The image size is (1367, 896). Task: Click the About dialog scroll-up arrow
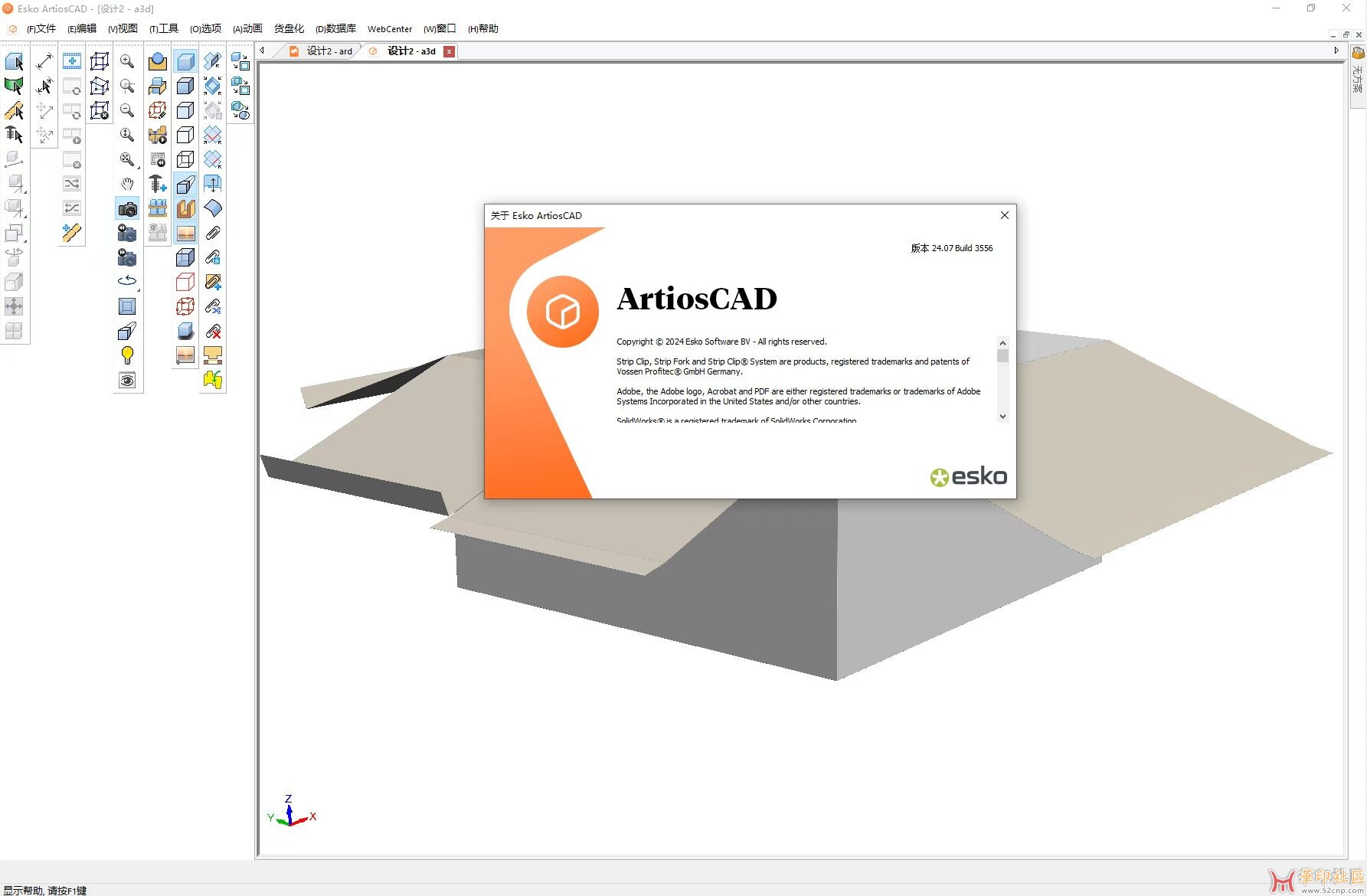click(1002, 342)
